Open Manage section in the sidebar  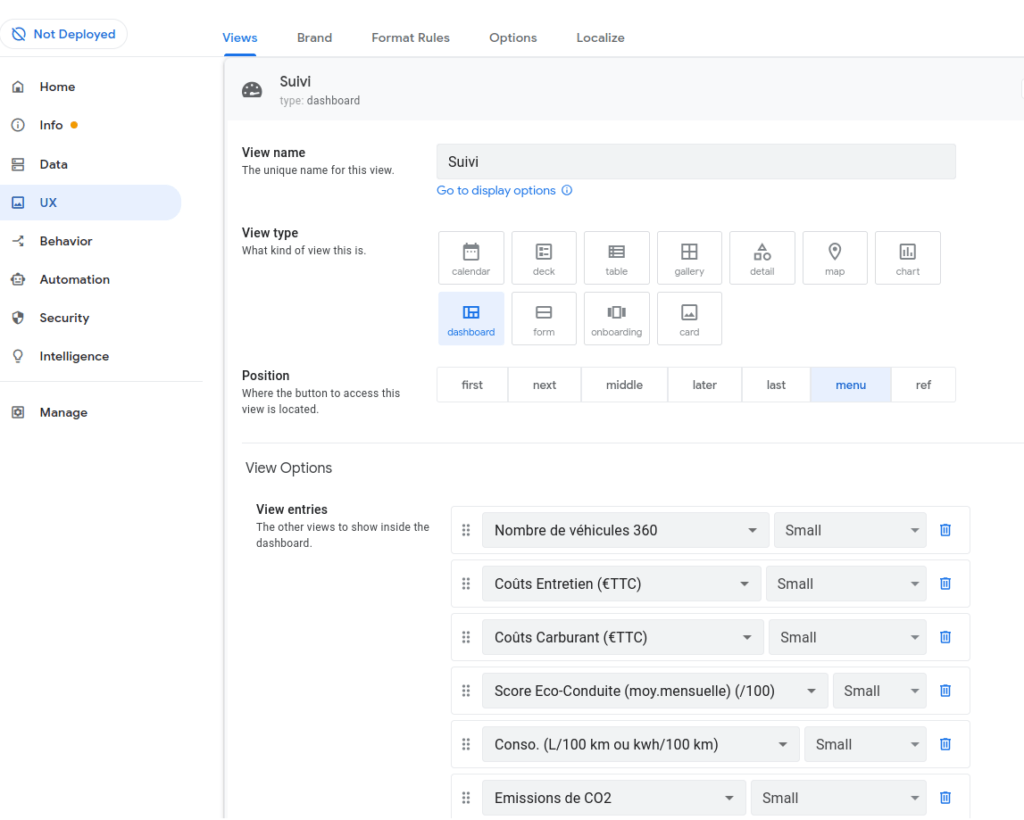click(90, 413)
